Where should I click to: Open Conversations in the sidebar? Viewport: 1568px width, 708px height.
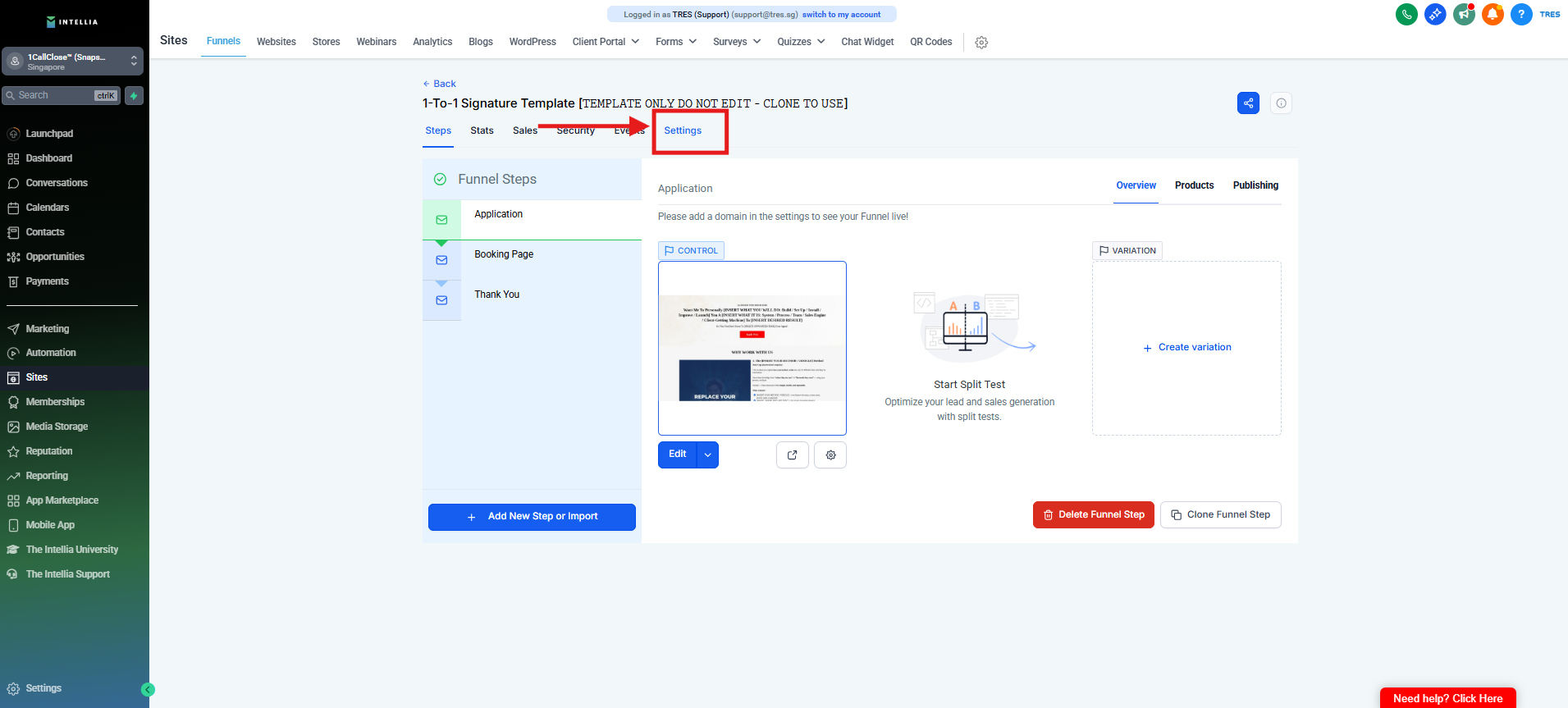[x=57, y=183]
